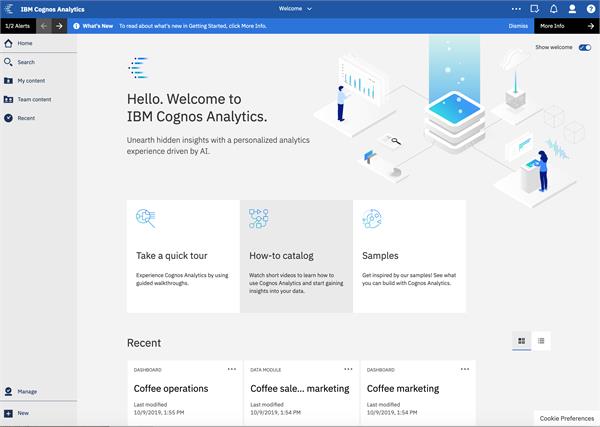Open Manage in the side navigation
600x427 pixels.
point(38,391)
